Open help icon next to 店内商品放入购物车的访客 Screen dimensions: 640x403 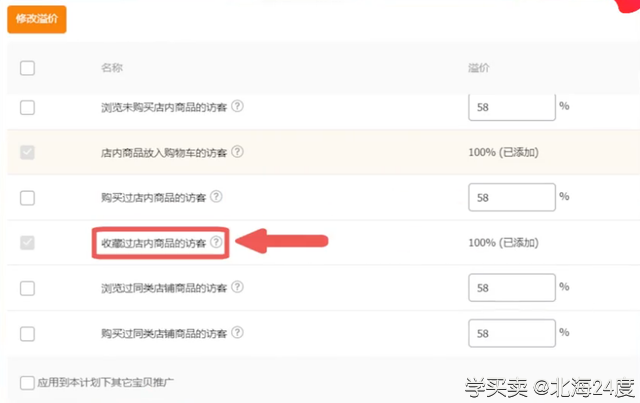pyautogui.click(x=237, y=152)
